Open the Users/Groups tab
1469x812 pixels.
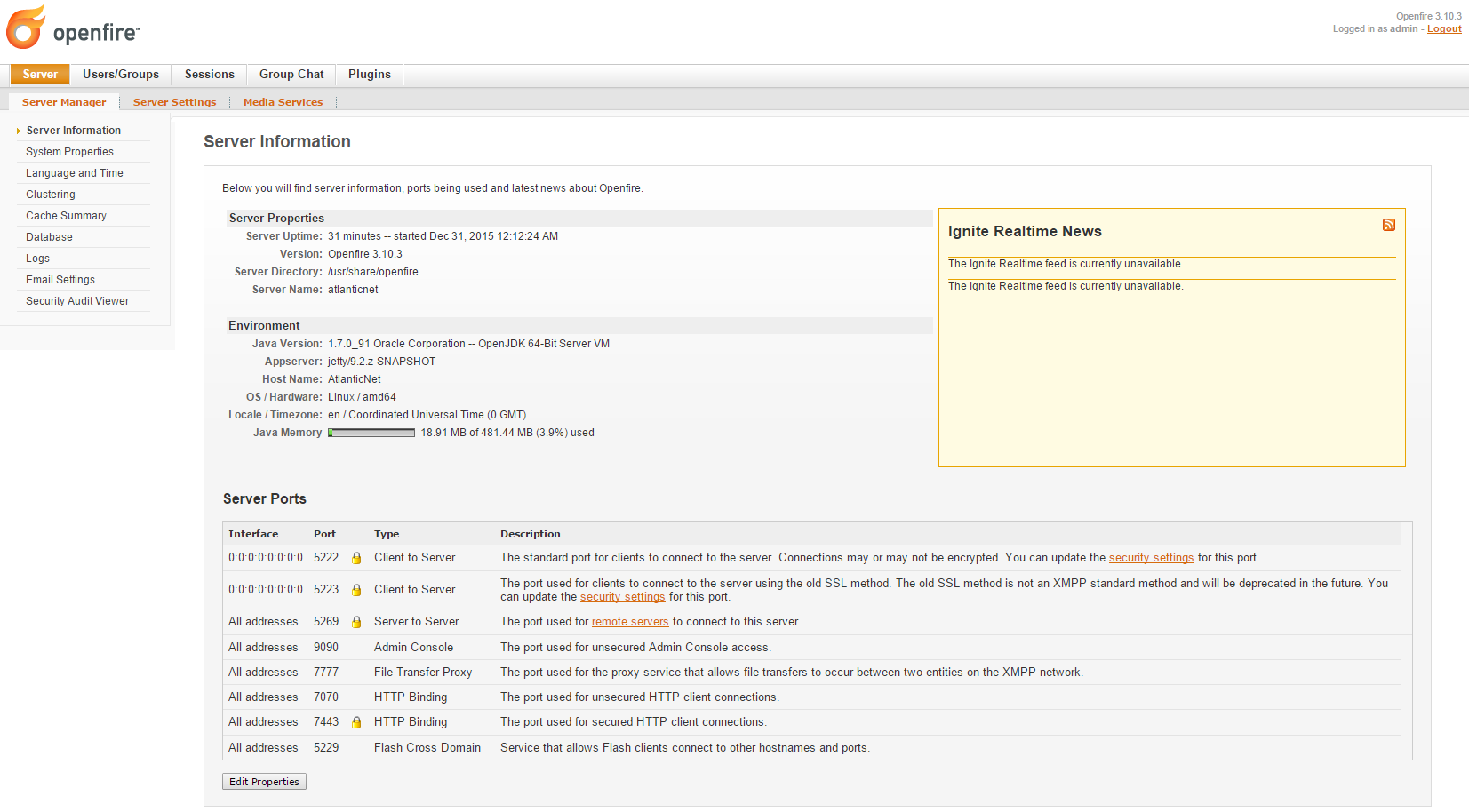[x=121, y=75]
